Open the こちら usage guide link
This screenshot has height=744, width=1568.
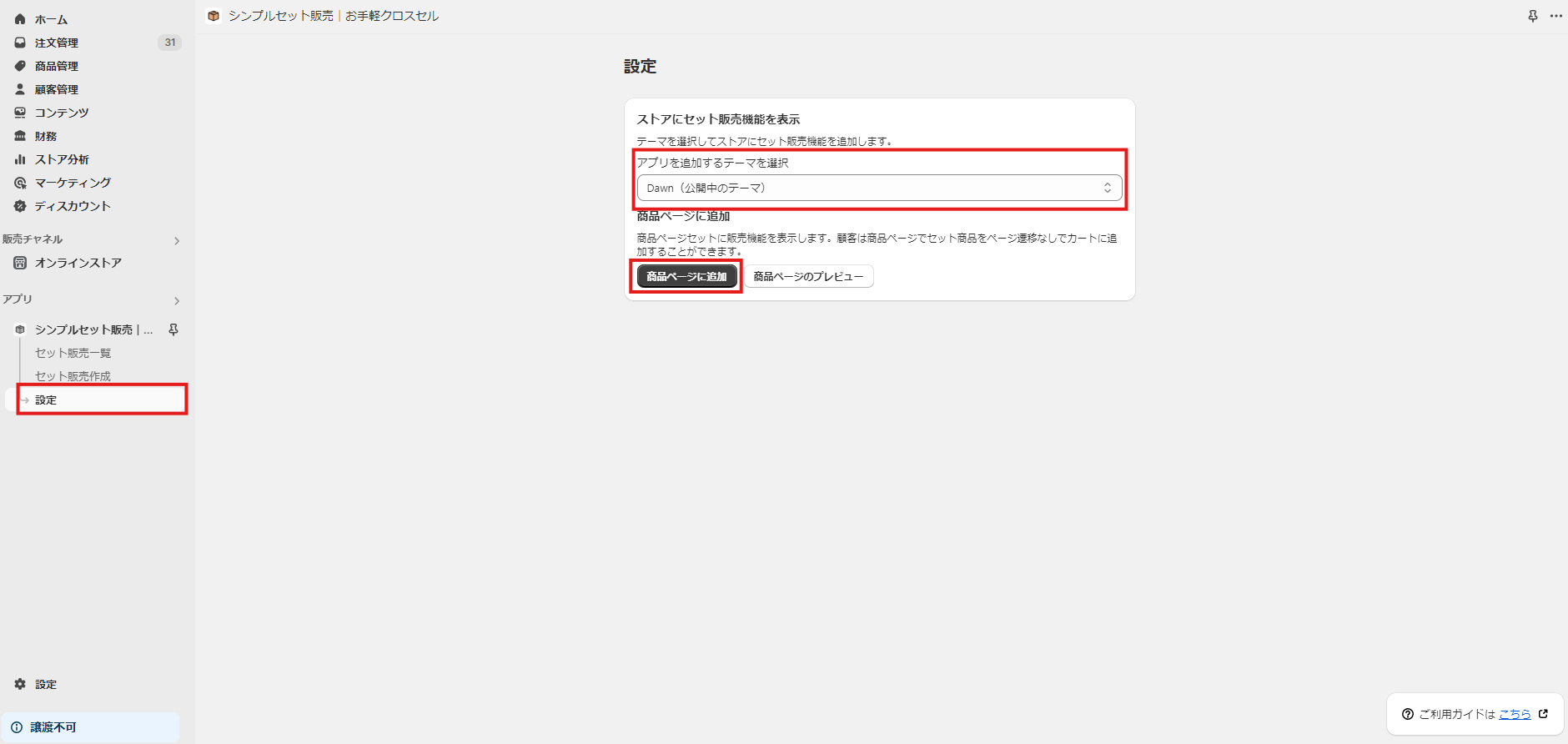[1515, 714]
